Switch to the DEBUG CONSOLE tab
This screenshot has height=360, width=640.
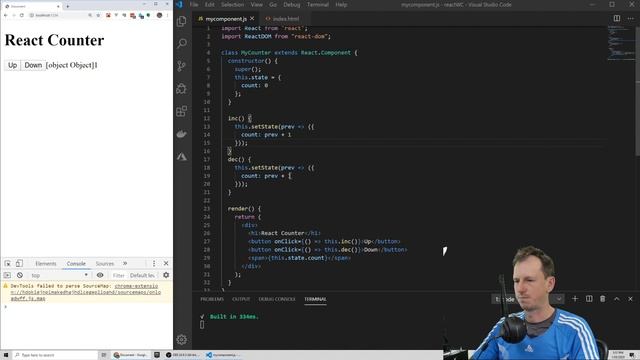click(x=277, y=299)
